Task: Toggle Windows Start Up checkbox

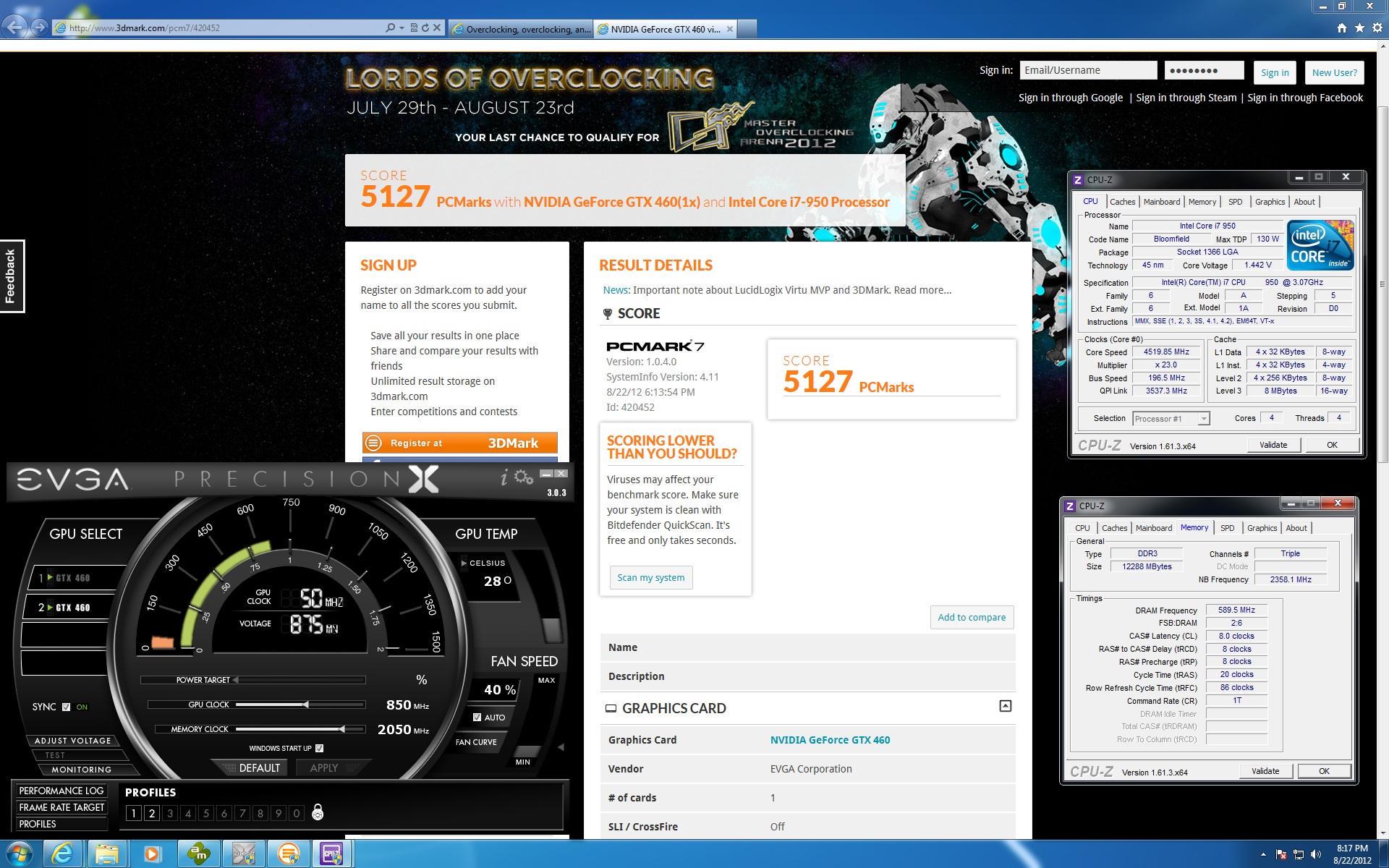Action: pos(319,748)
